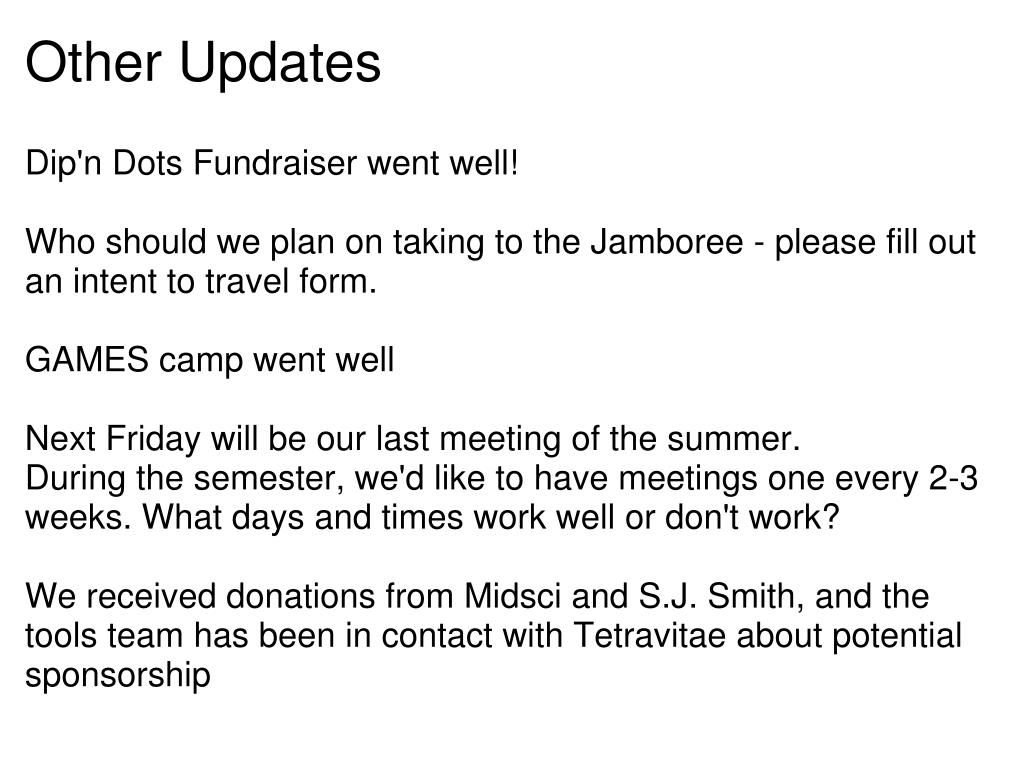The image size is (1023, 767).
Task: Click the word "Tetravitae"
Action: [650, 635]
